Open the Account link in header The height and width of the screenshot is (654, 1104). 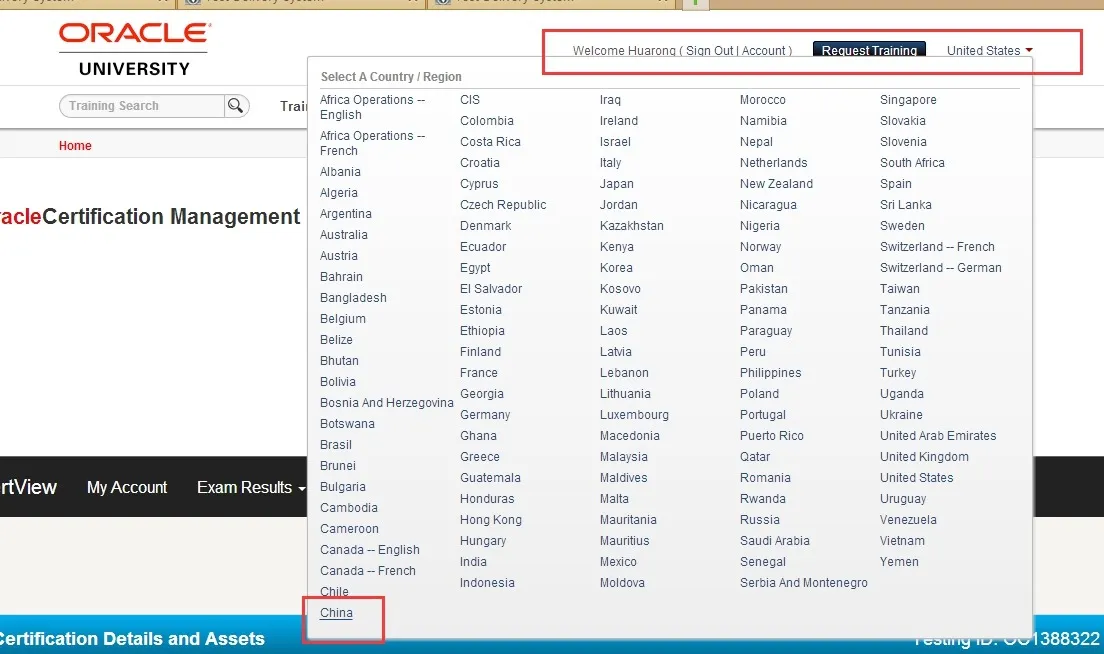(763, 51)
